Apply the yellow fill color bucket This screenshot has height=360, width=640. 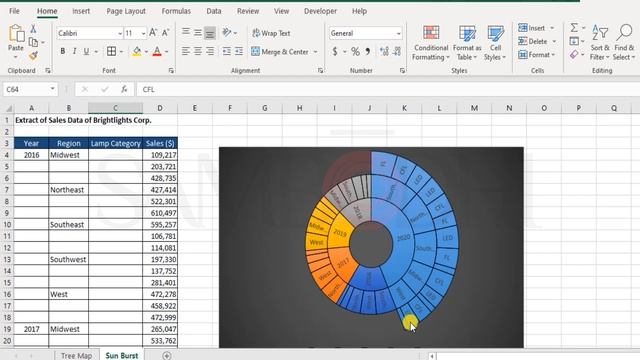137,51
